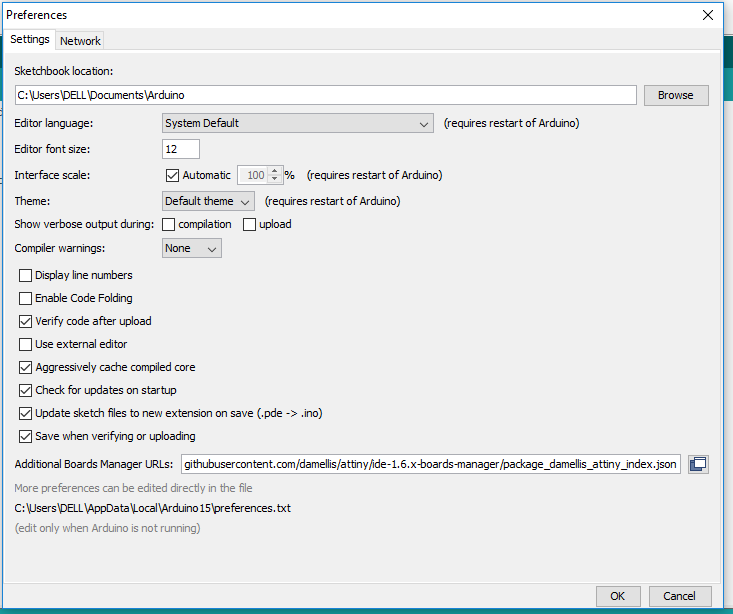
Task: Click the Additional Boards Manager URLs field
Action: [431, 464]
